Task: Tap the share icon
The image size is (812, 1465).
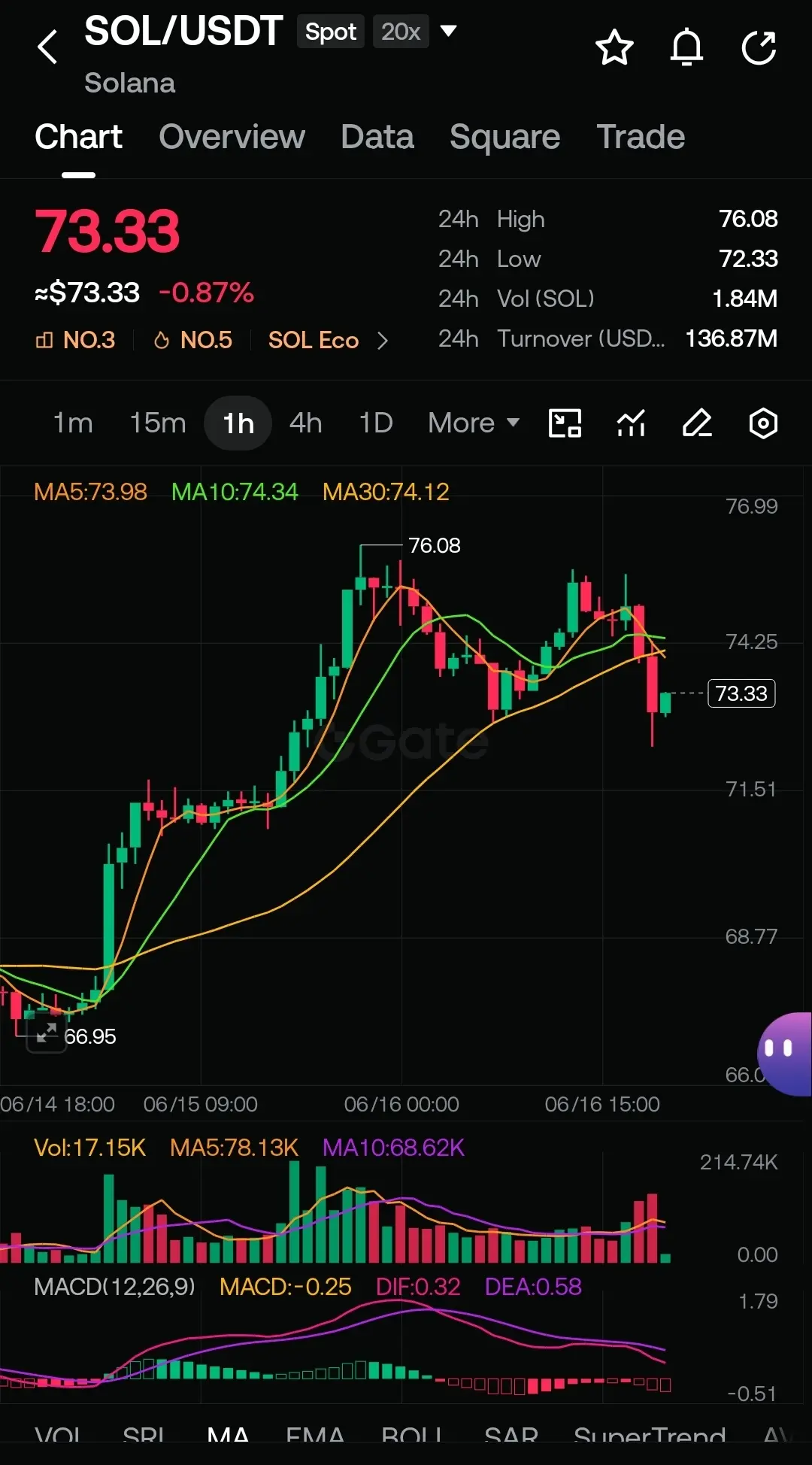Action: pos(759,47)
